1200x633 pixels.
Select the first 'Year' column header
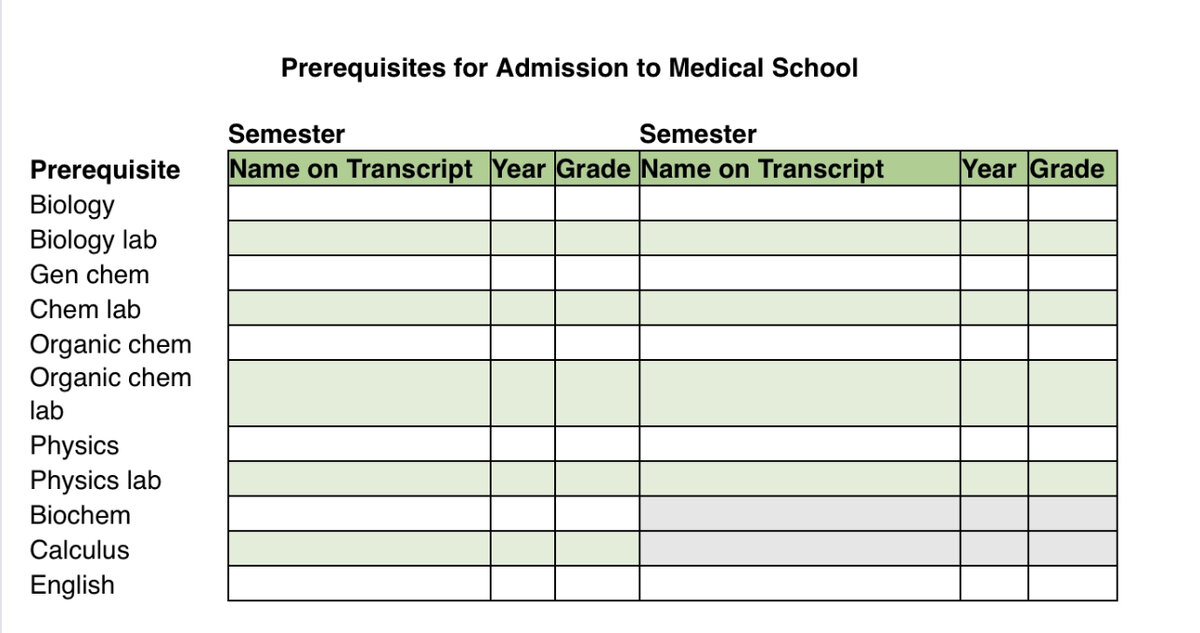tap(519, 169)
